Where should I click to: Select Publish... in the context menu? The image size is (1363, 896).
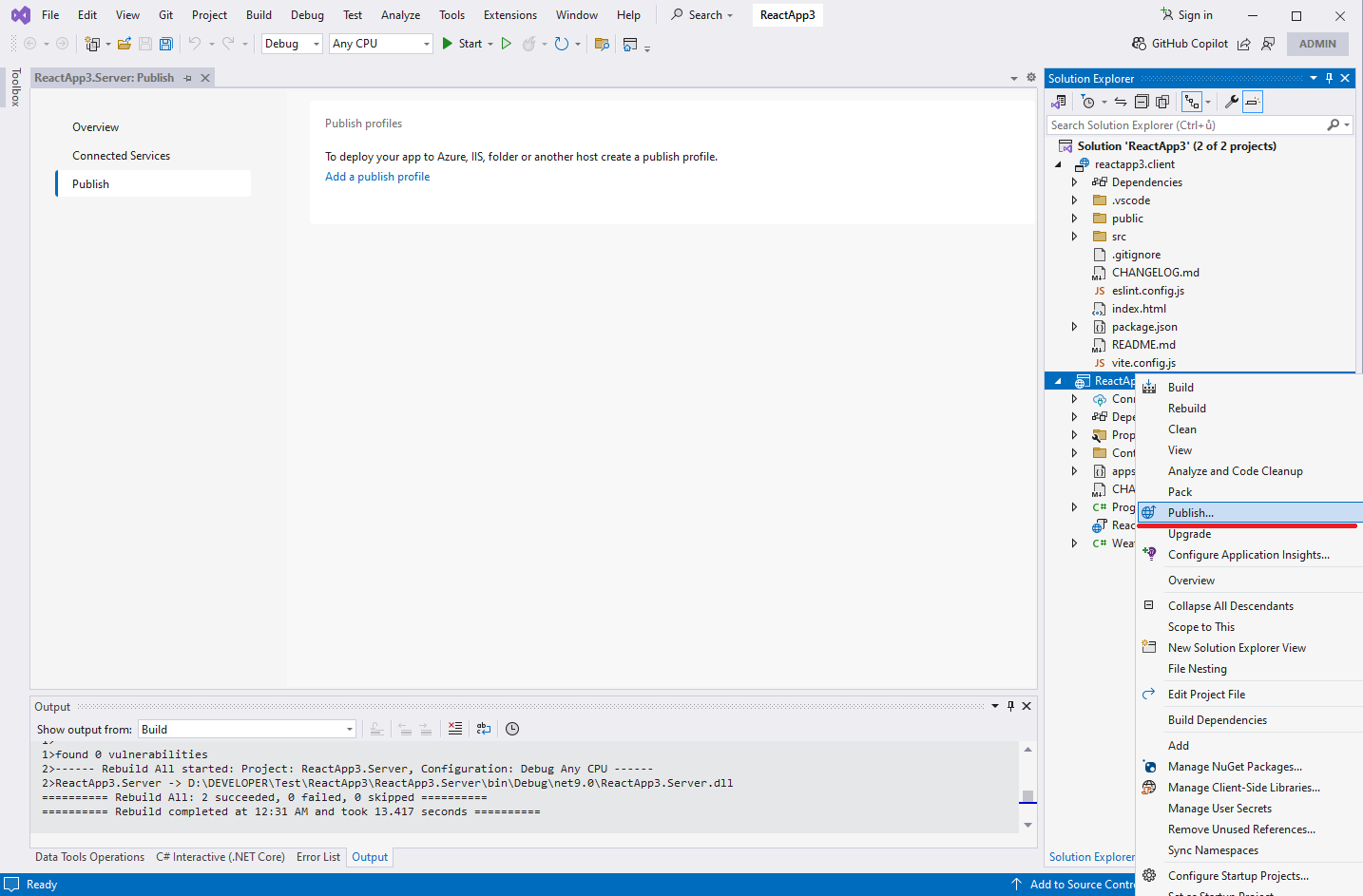click(x=1250, y=513)
